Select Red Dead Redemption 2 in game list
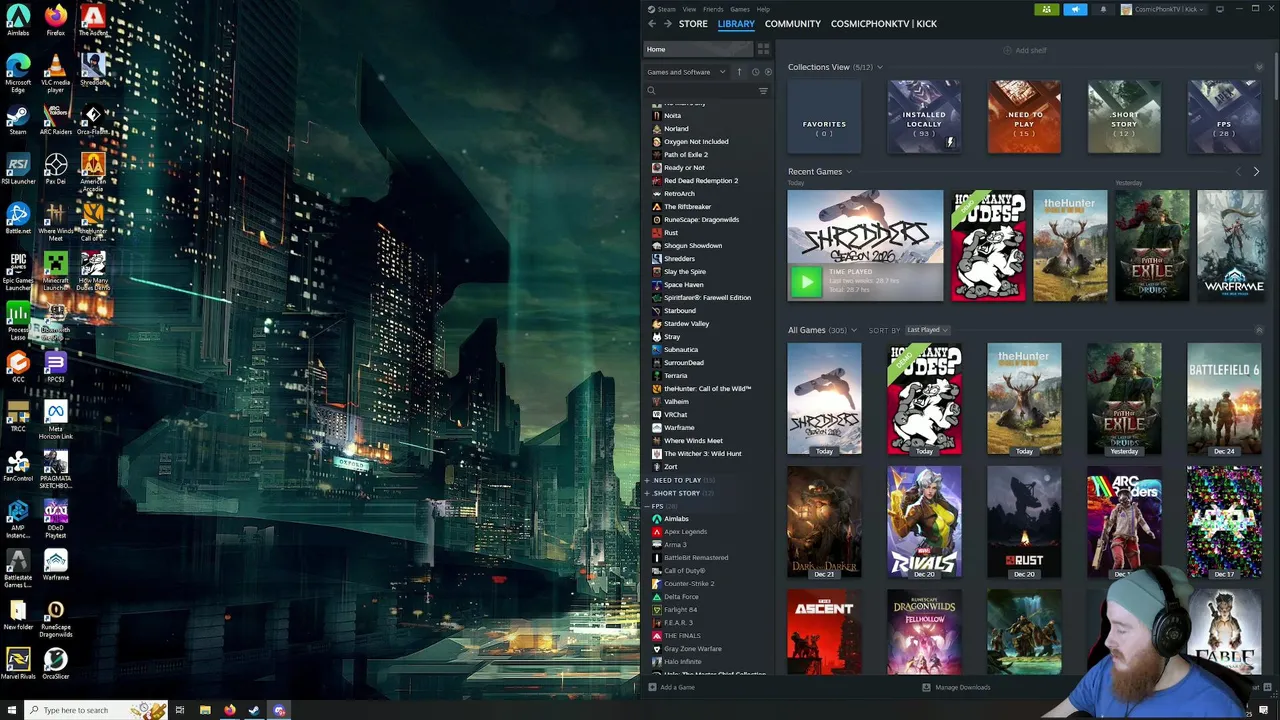The height and width of the screenshot is (720, 1280). (x=701, y=181)
